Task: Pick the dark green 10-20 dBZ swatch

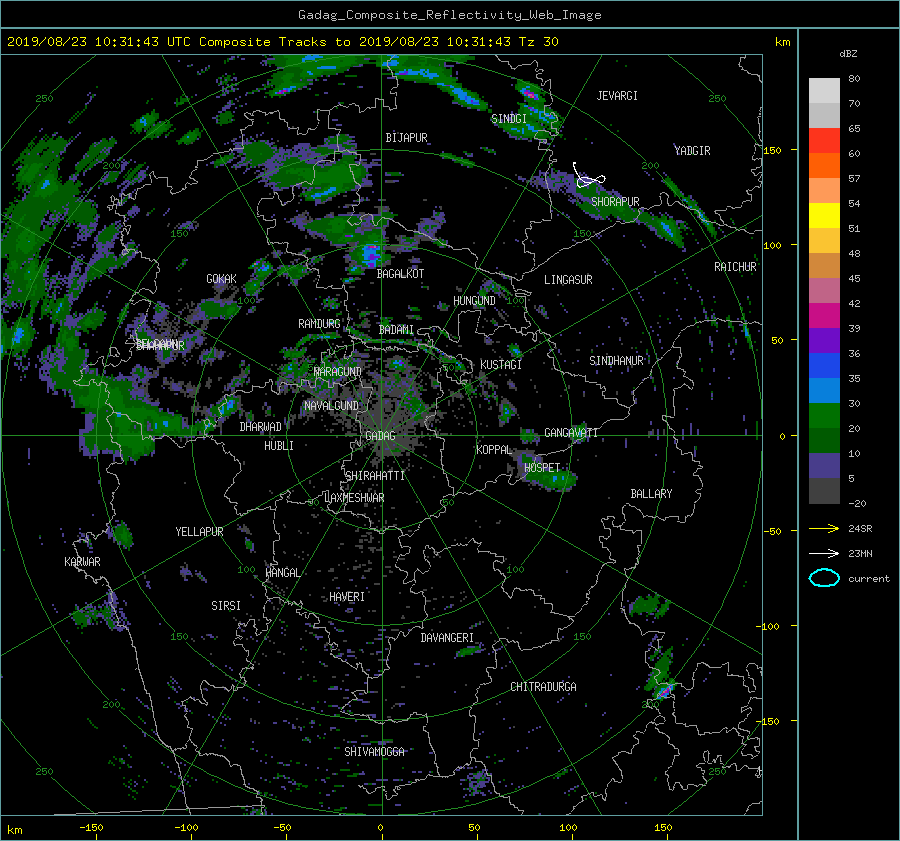Action: (824, 441)
